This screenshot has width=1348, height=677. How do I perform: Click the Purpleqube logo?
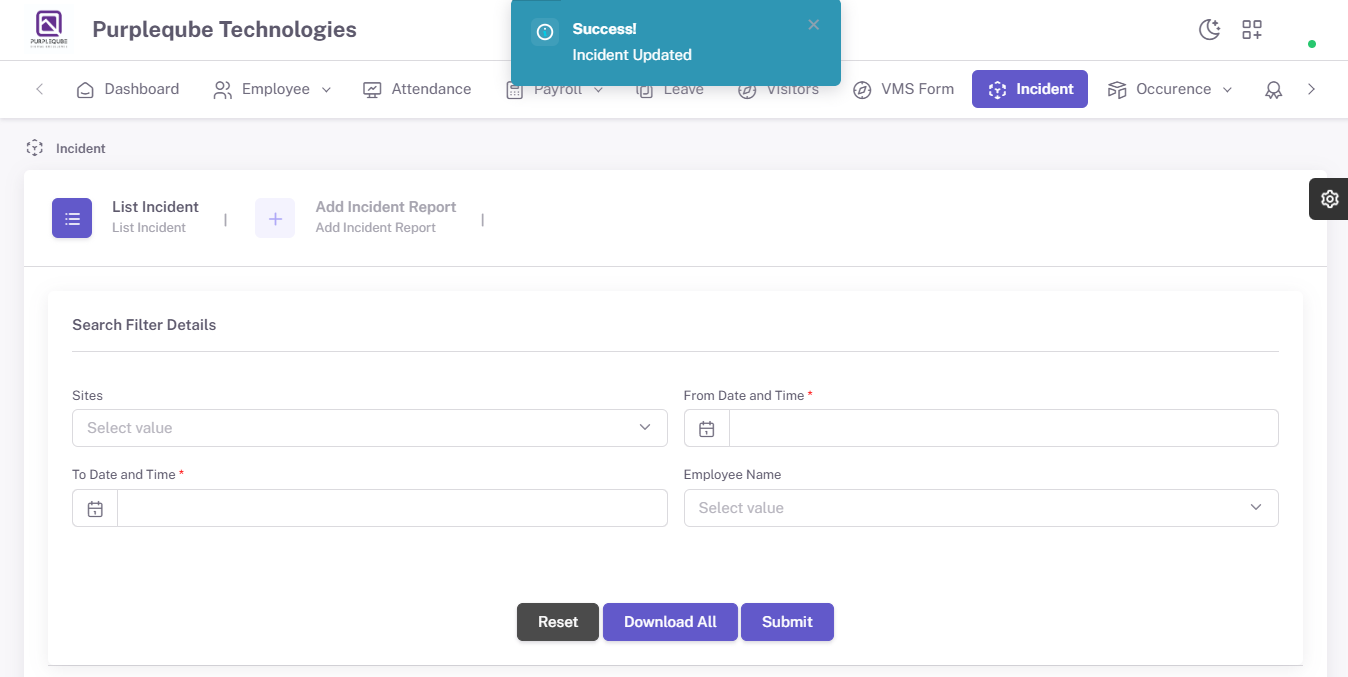[48, 29]
